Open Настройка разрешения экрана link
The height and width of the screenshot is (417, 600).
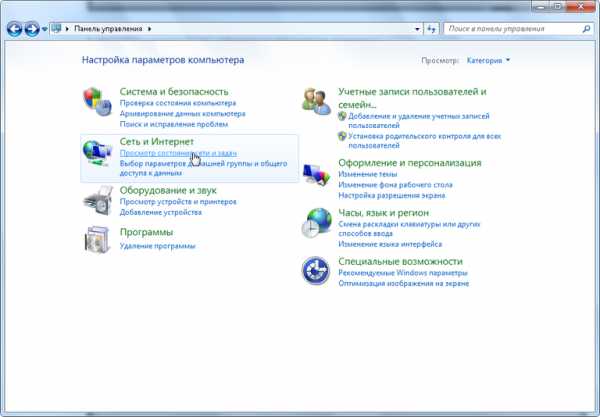[x=392, y=195]
